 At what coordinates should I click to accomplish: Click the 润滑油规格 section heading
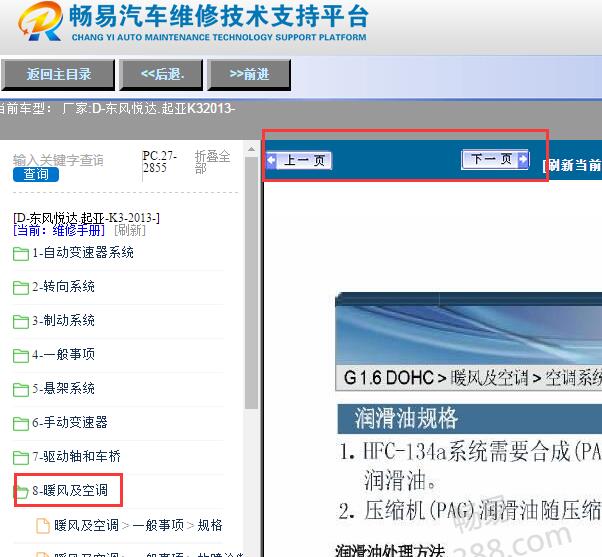[406, 418]
